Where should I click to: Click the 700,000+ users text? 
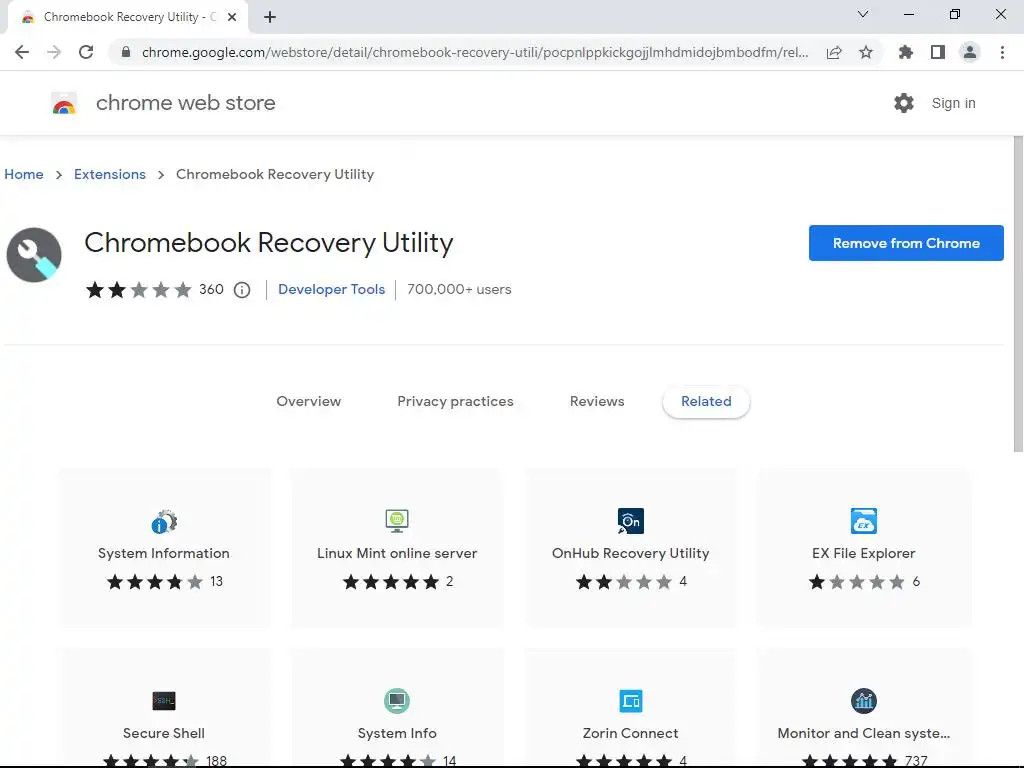(459, 289)
